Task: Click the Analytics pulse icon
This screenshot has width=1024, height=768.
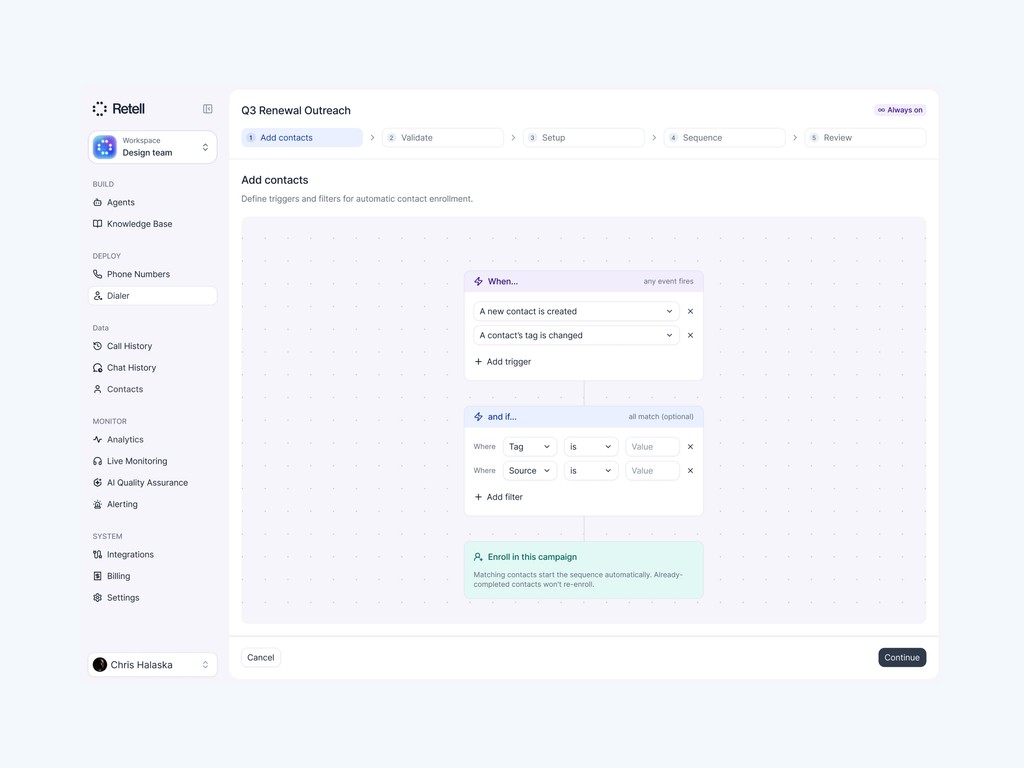Action: pos(97,440)
